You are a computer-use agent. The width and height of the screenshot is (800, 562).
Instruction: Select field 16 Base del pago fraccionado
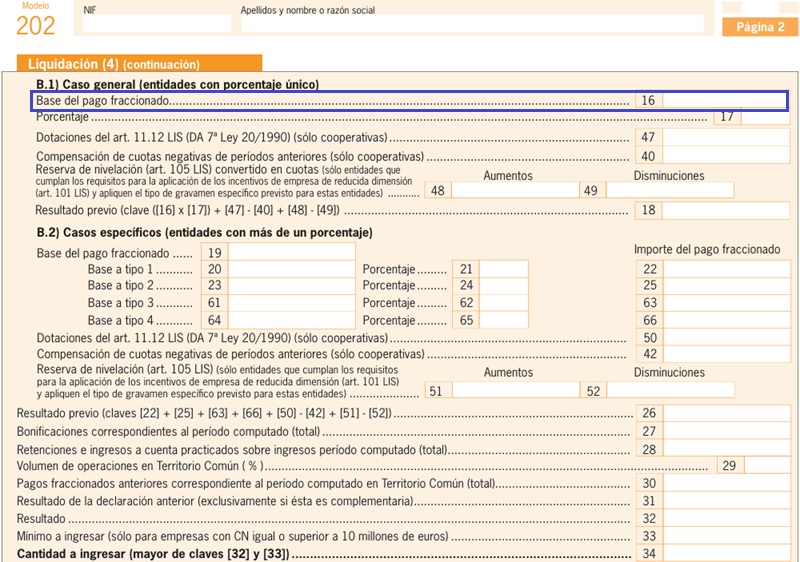tap(725, 100)
